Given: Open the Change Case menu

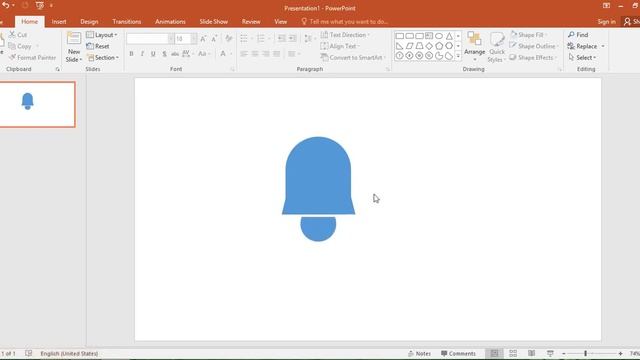Looking at the screenshot, I should coord(203,54).
